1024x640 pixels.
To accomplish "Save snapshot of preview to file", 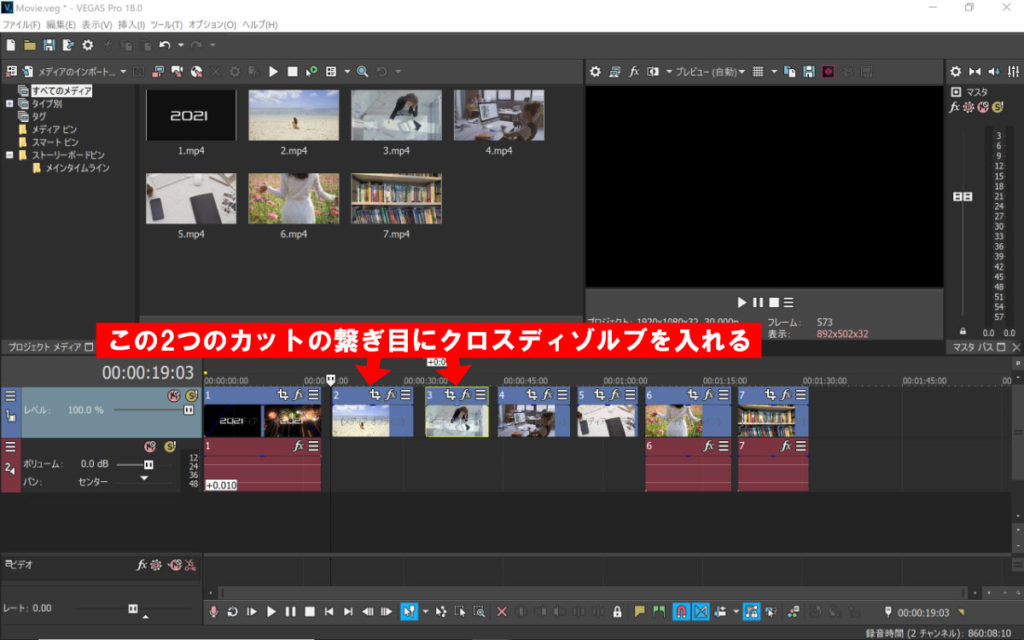I will point(808,72).
